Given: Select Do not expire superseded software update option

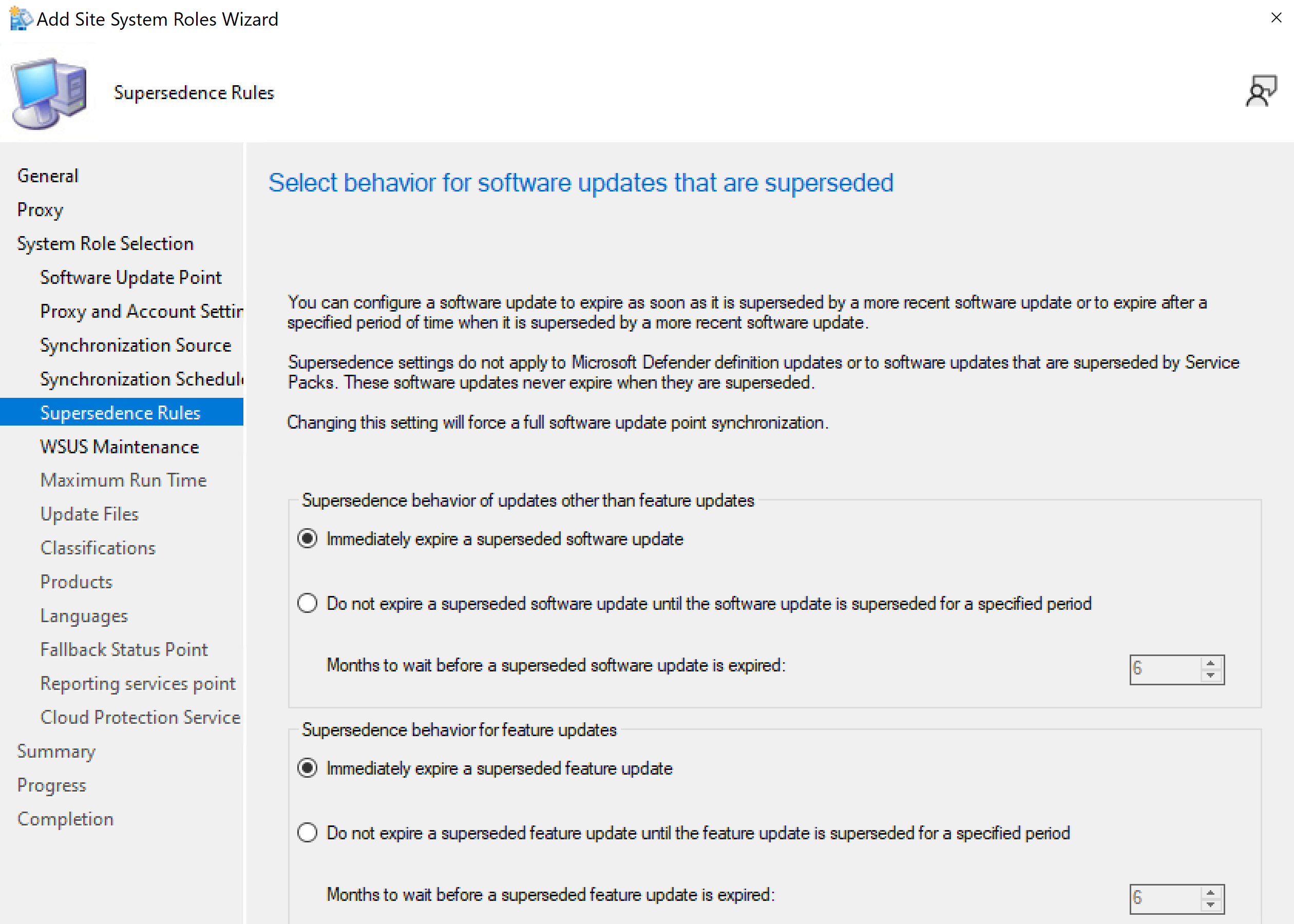Looking at the screenshot, I should point(307,603).
